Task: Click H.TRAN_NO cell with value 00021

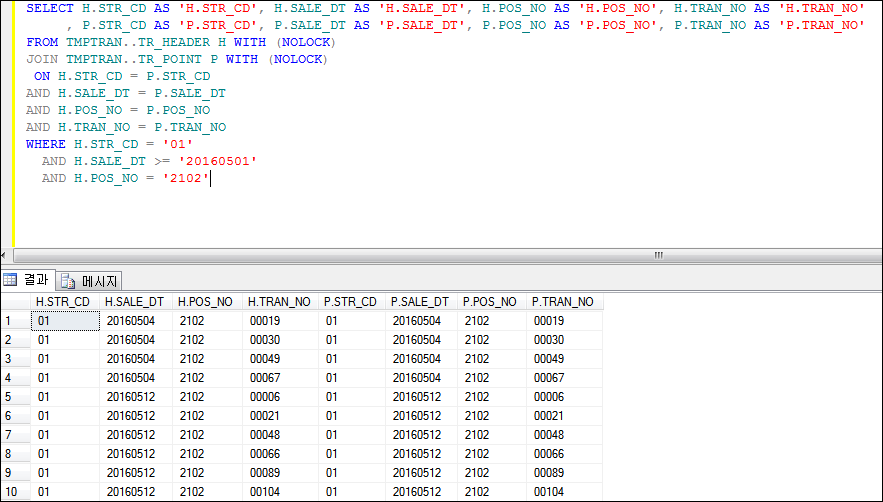Action: [x=280, y=416]
